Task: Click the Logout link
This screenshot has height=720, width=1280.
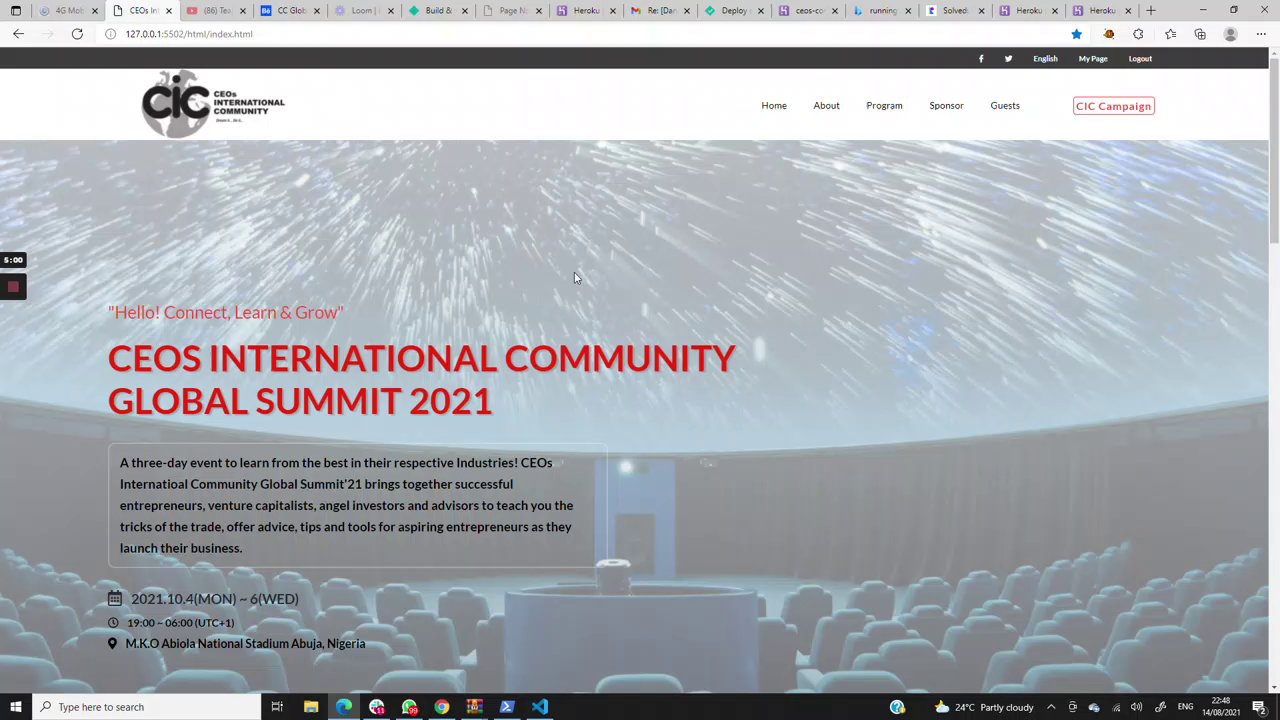Action: (1140, 59)
